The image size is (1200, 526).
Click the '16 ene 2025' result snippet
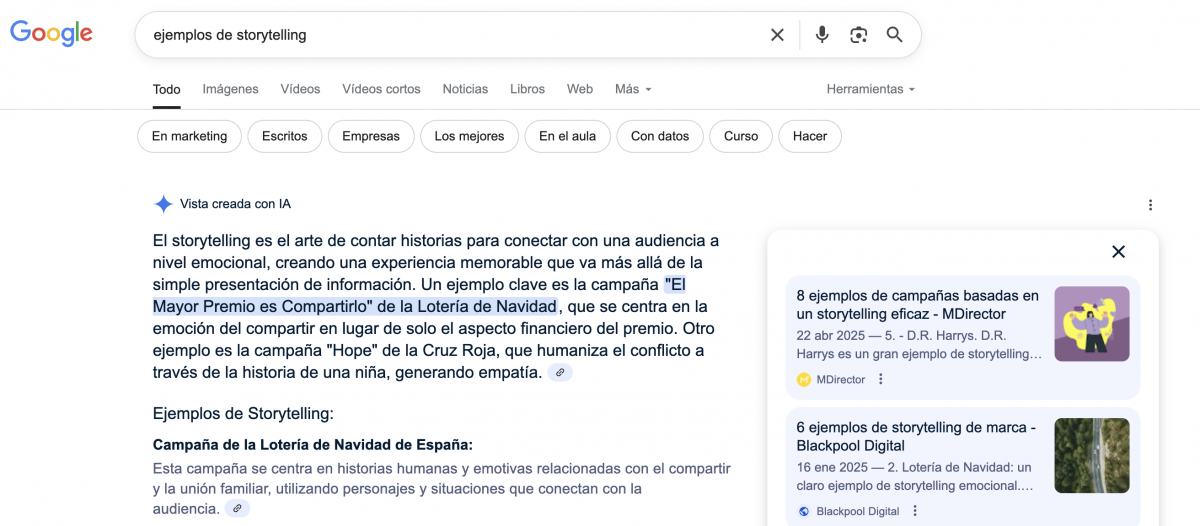(x=916, y=476)
